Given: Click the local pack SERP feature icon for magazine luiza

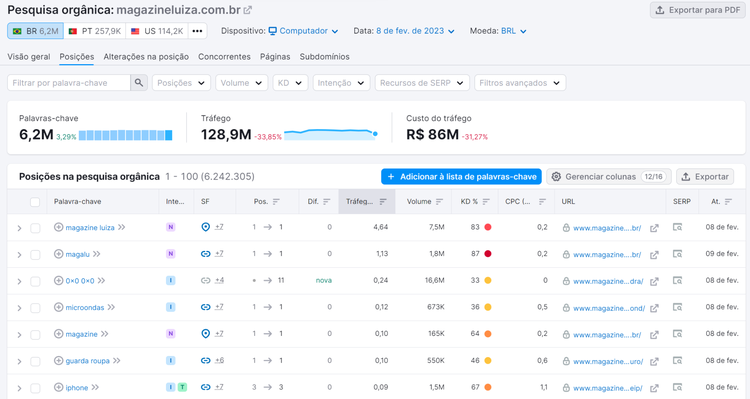Looking at the screenshot, I should coord(206,227).
